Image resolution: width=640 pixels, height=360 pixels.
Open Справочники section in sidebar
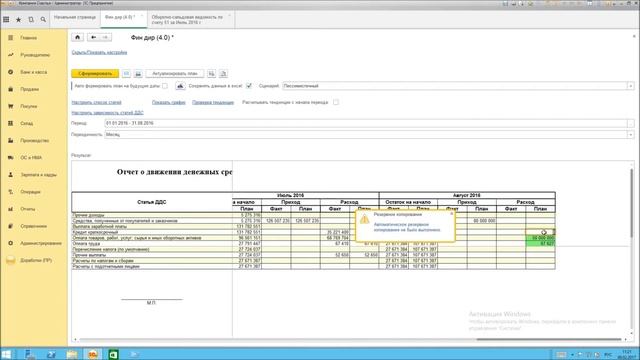coord(33,226)
